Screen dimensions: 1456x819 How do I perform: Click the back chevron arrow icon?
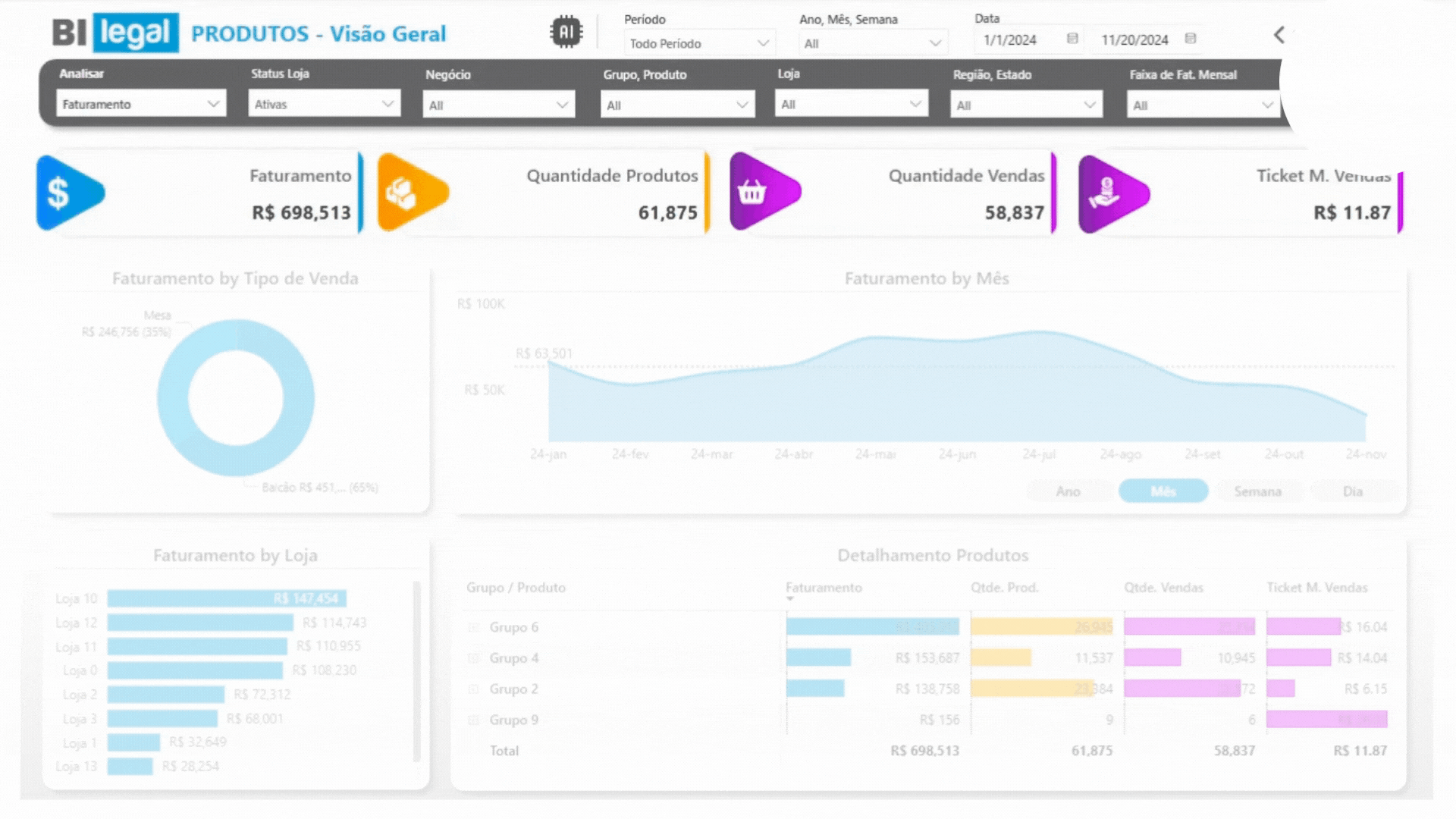pos(1279,35)
